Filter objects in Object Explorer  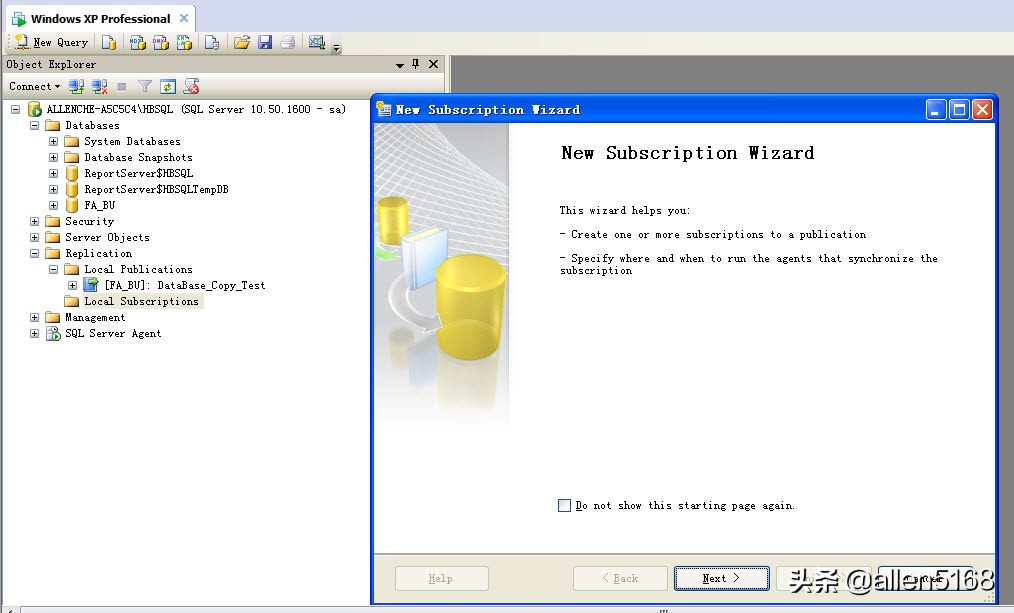pos(145,87)
